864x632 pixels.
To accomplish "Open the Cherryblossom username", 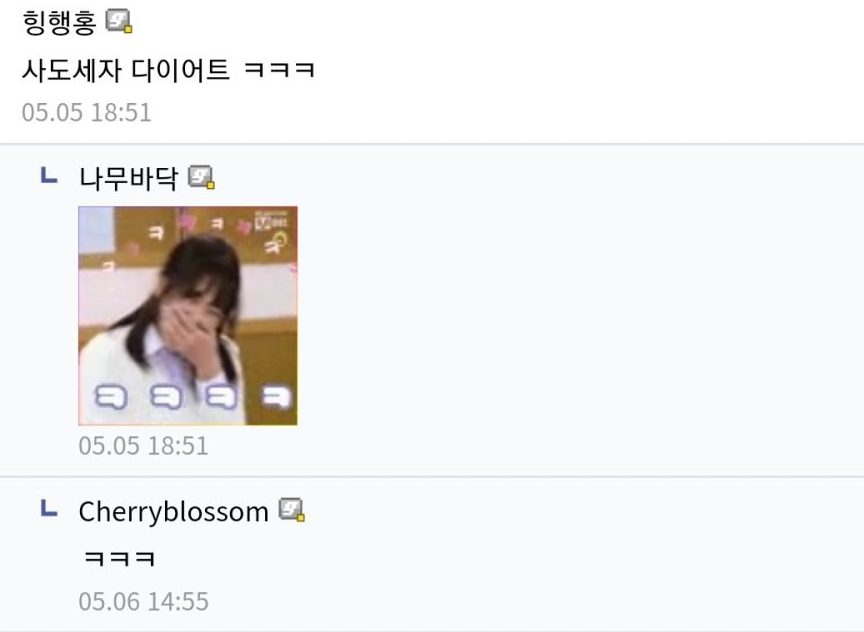I will pos(174,512).
